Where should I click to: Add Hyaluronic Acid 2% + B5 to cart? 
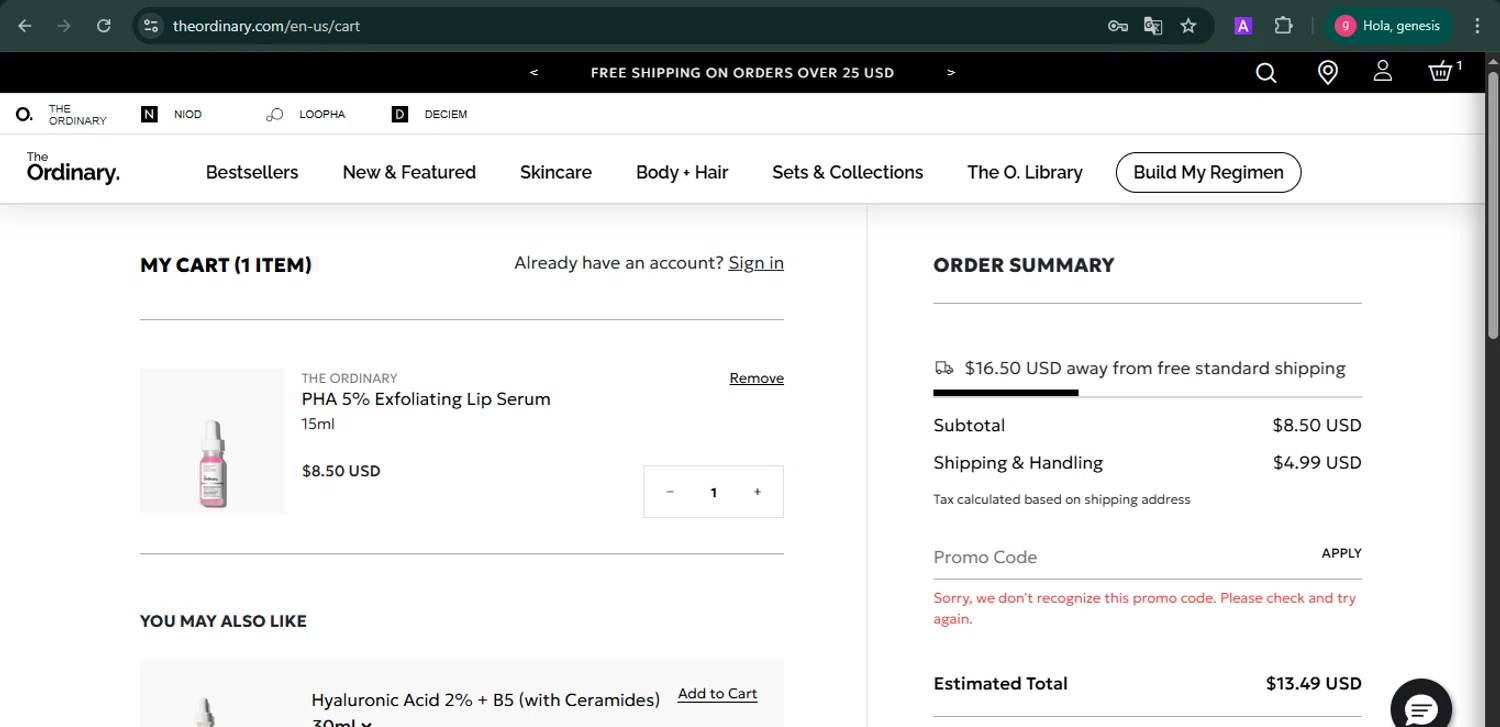pyautogui.click(x=717, y=693)
